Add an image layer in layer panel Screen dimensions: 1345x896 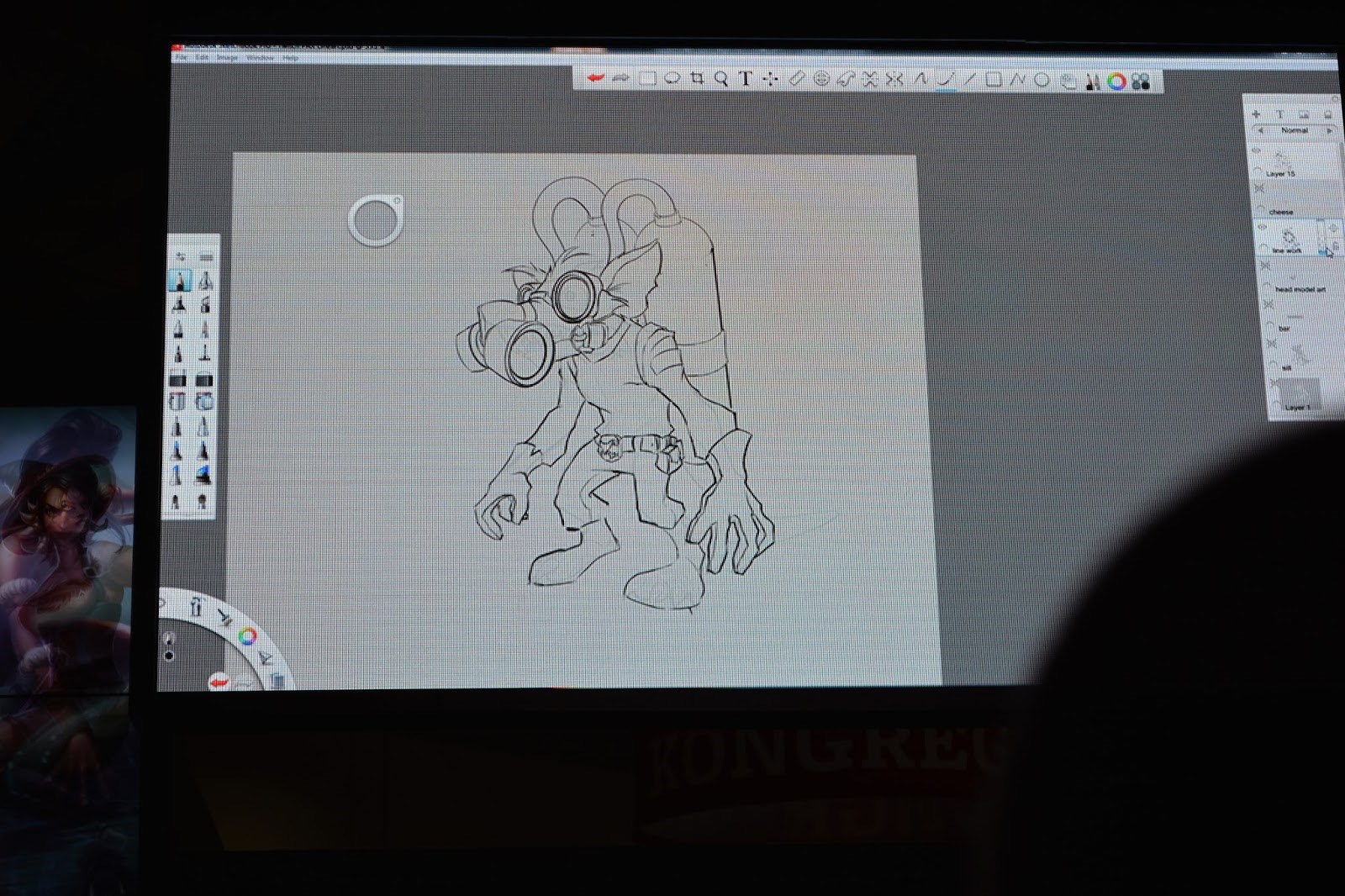1304,114
